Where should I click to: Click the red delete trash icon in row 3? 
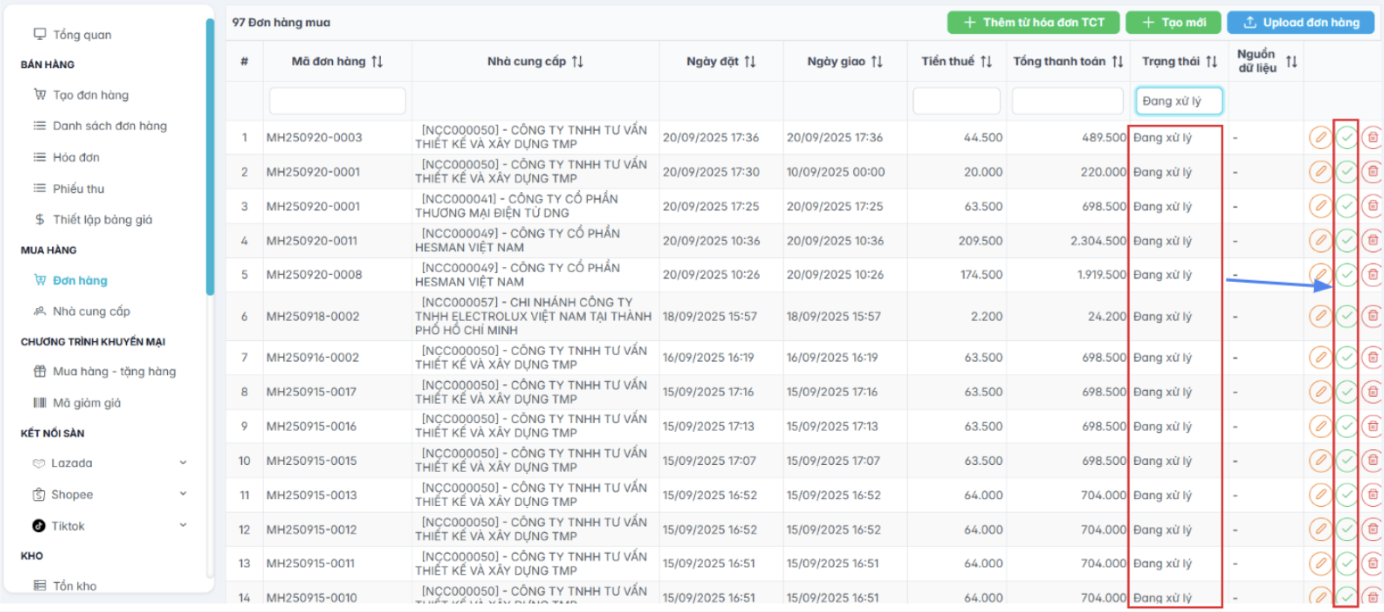(x=1372, y=206)
